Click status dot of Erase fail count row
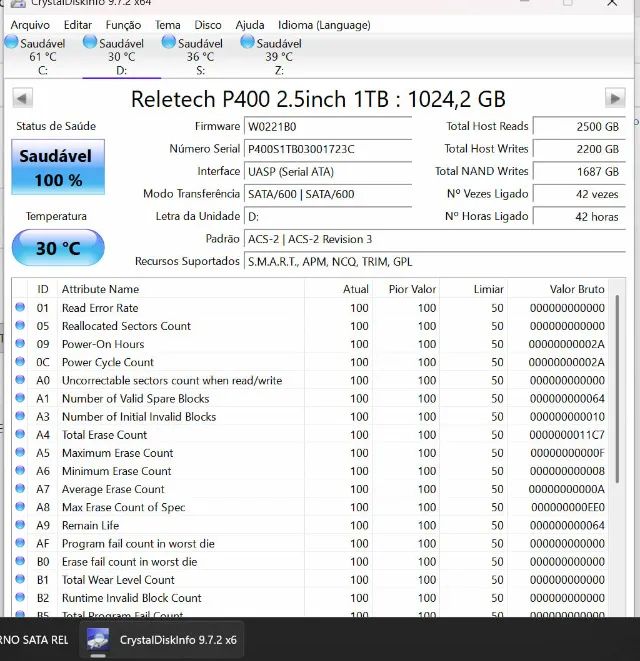This screenshot has height=661, width=640. [x=20, y=561]
